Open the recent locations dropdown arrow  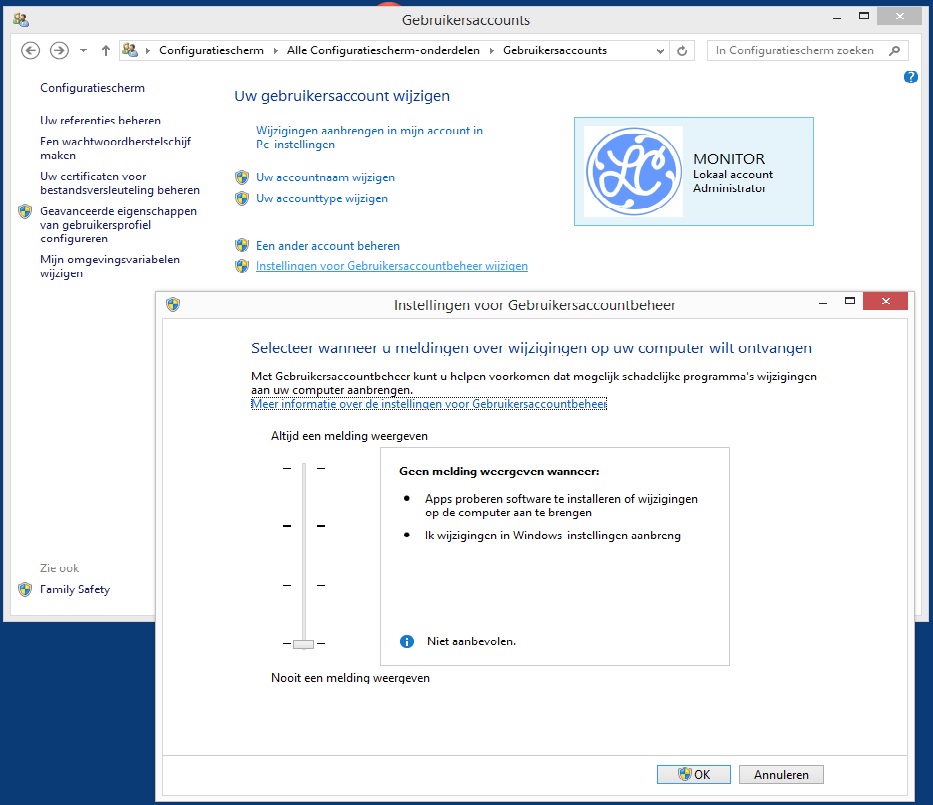click(x=83, y=51)
